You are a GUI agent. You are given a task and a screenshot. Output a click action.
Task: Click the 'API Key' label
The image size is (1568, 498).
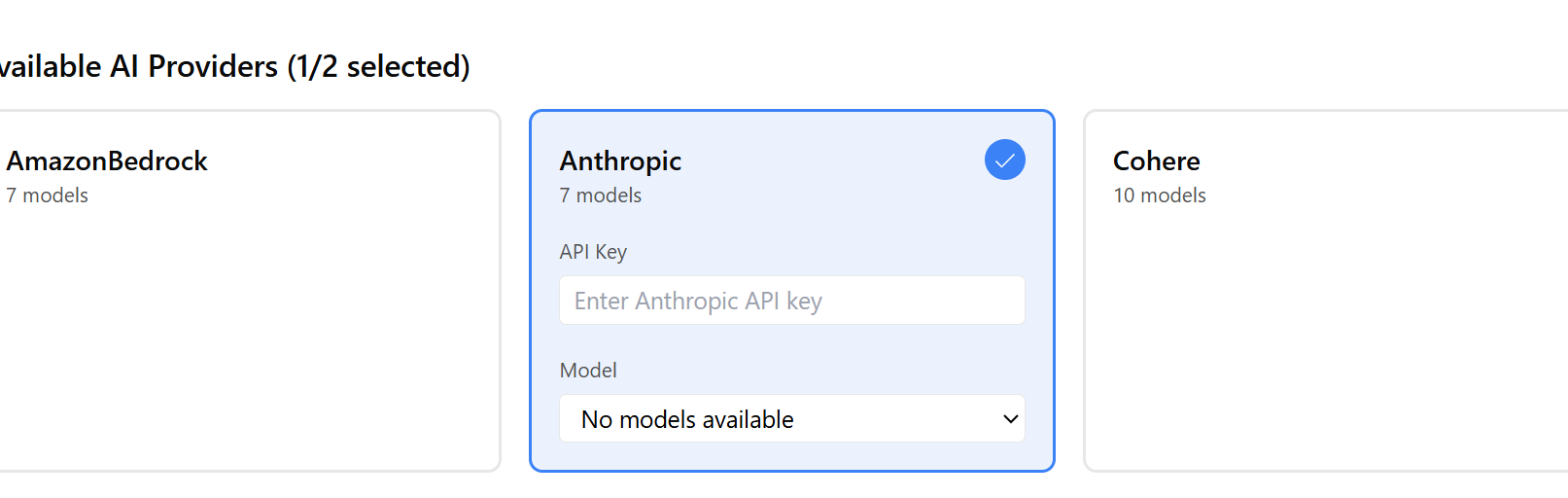pos(593,252)
